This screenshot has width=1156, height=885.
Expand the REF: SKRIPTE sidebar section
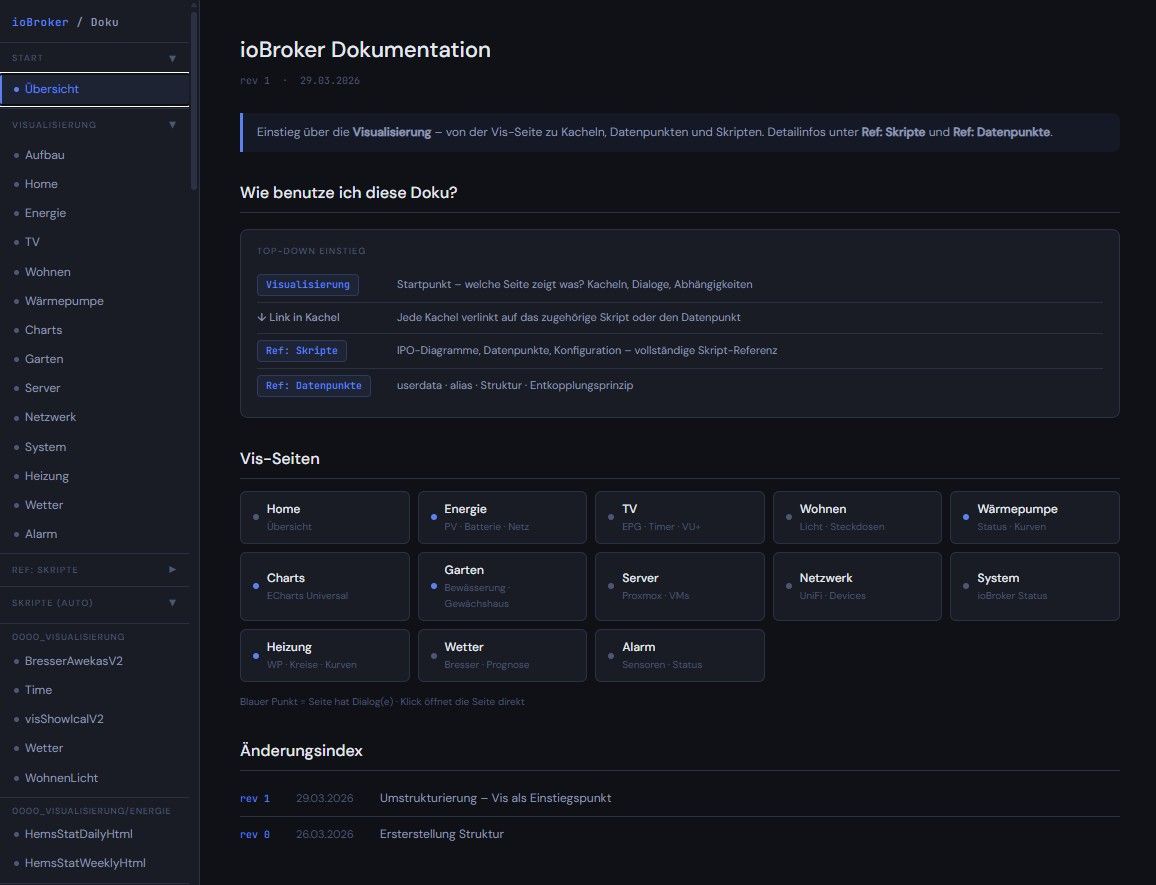(x=172, y=569)
